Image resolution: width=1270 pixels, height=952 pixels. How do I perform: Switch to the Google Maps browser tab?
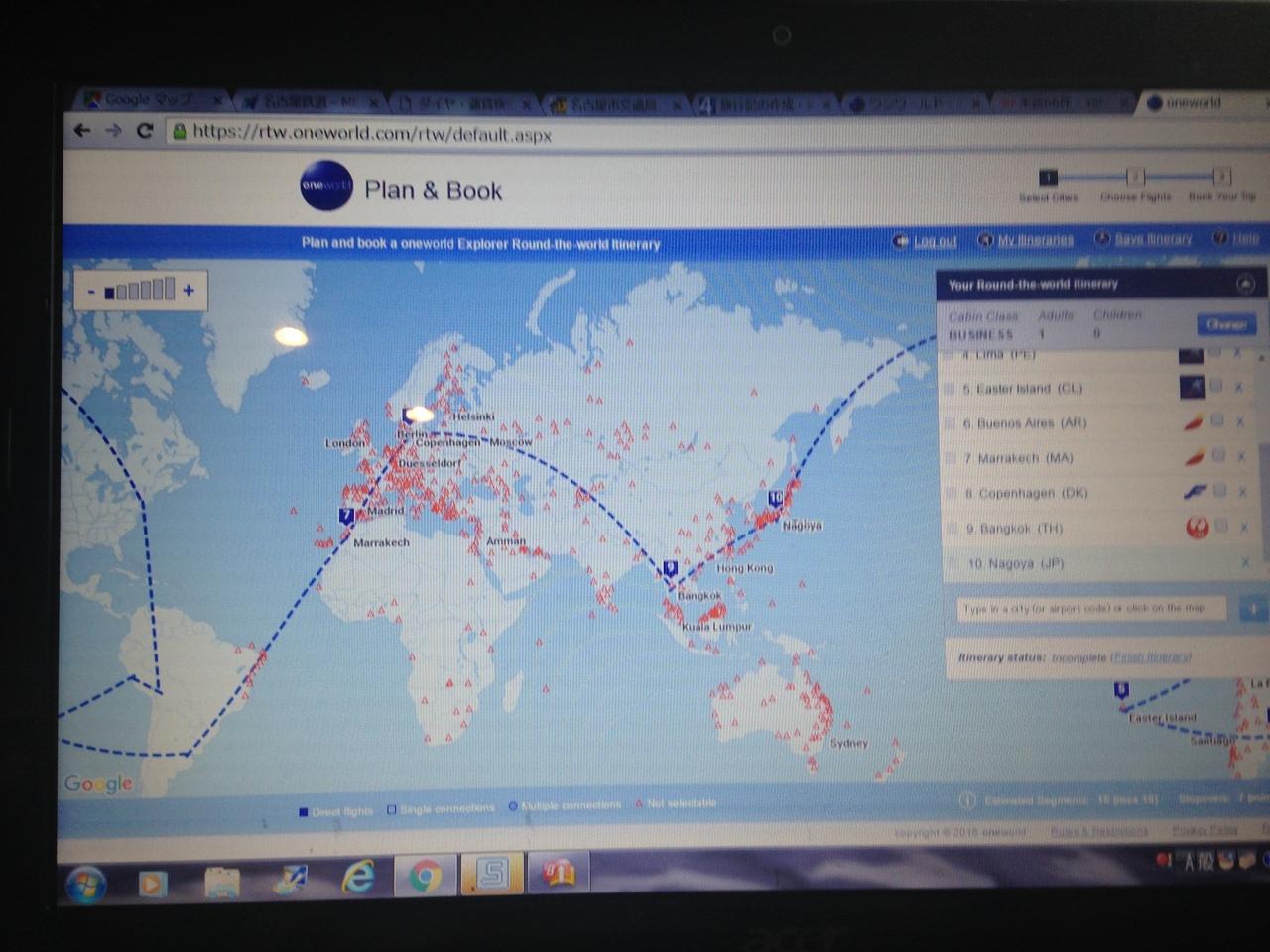coord(152,100)
